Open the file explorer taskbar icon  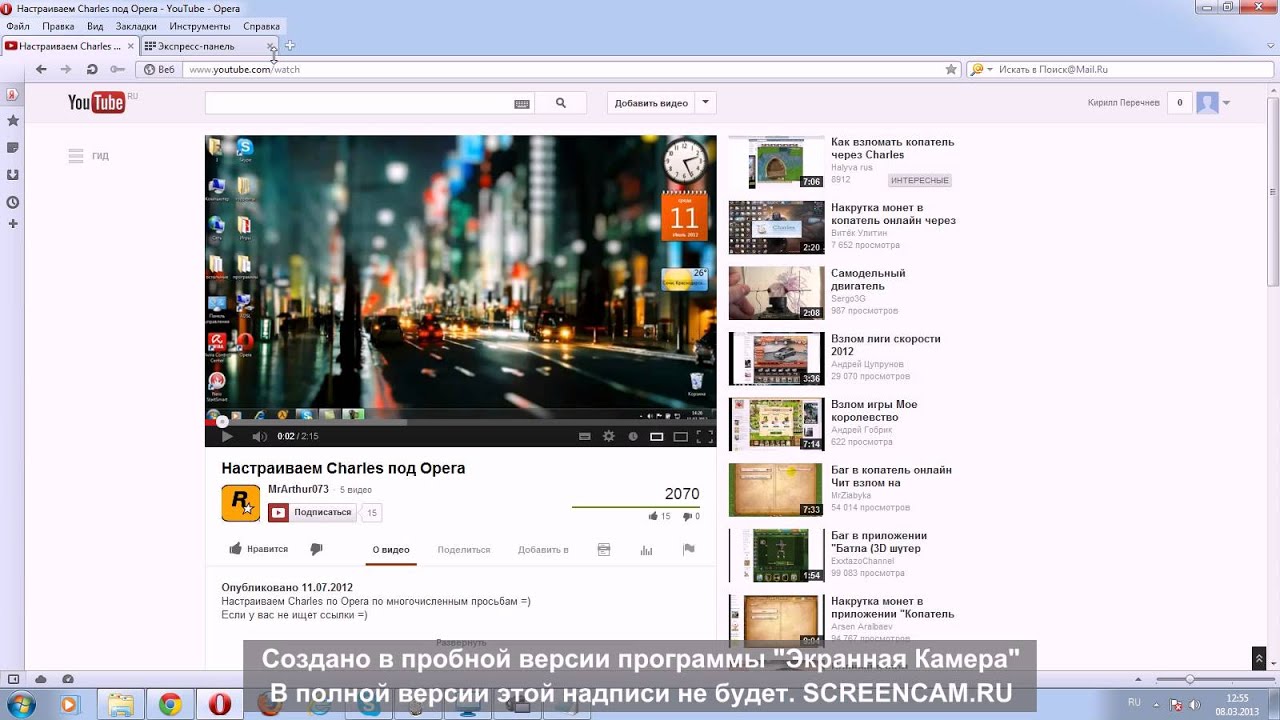pos(120,704)
